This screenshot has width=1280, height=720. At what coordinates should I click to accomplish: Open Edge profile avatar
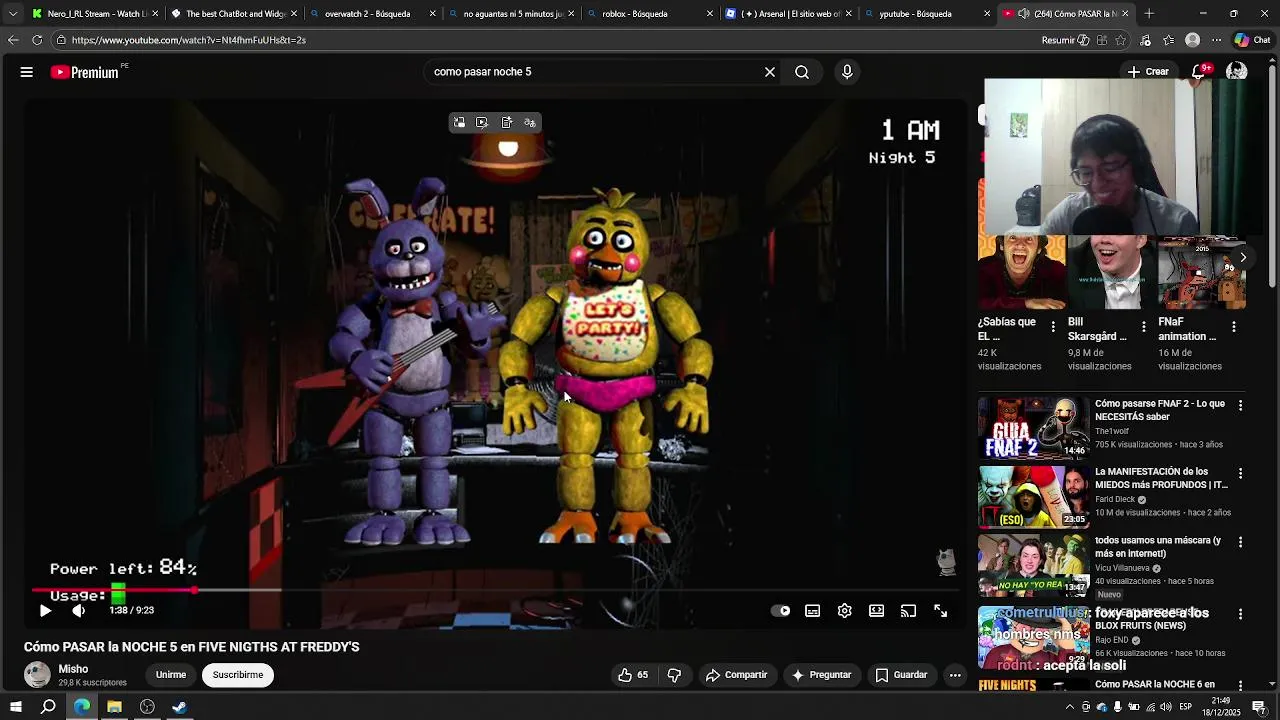[1192, 40]
